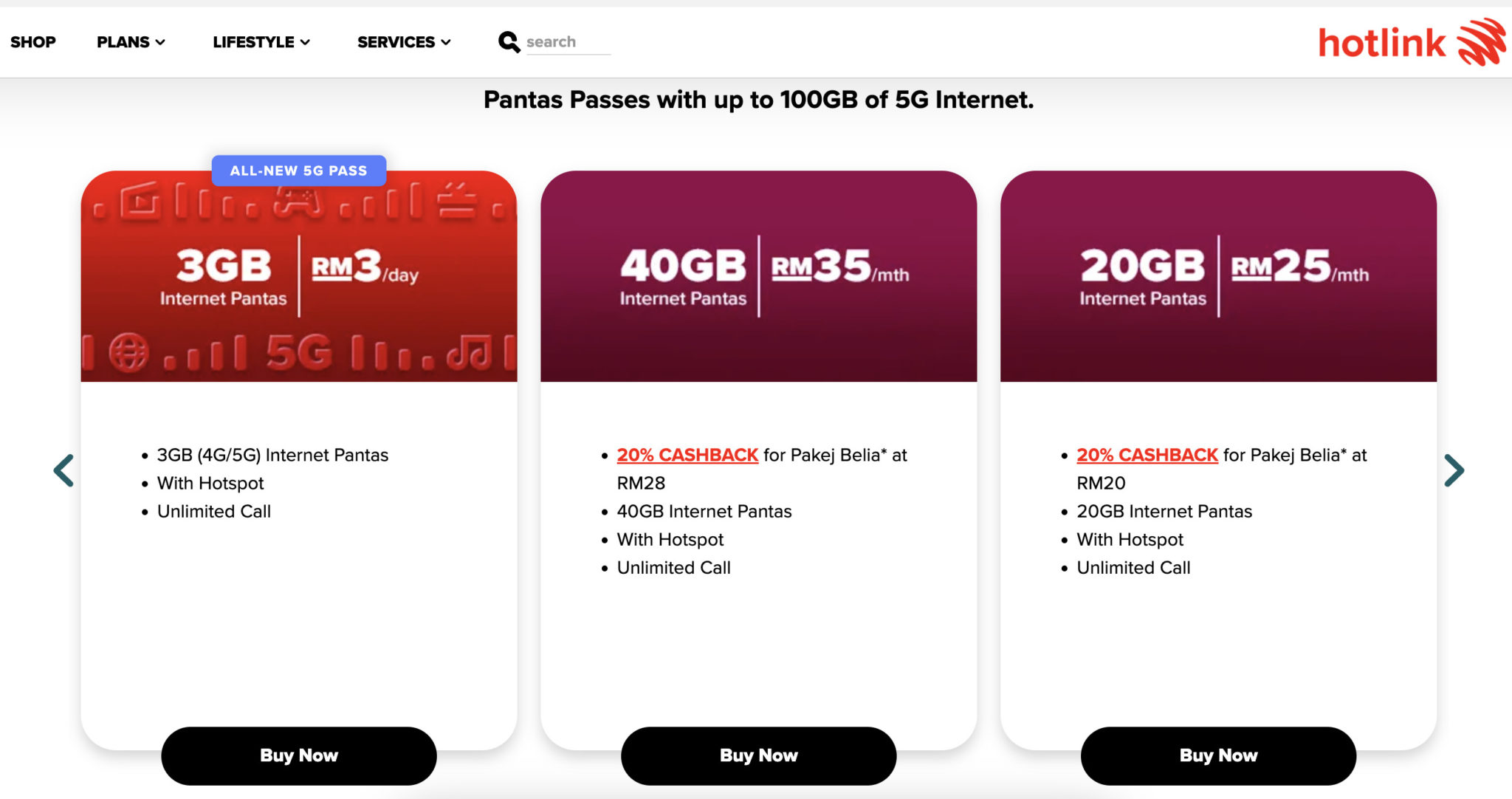Select the 3GB Internet Pantas banner

(x=298, y=277)
